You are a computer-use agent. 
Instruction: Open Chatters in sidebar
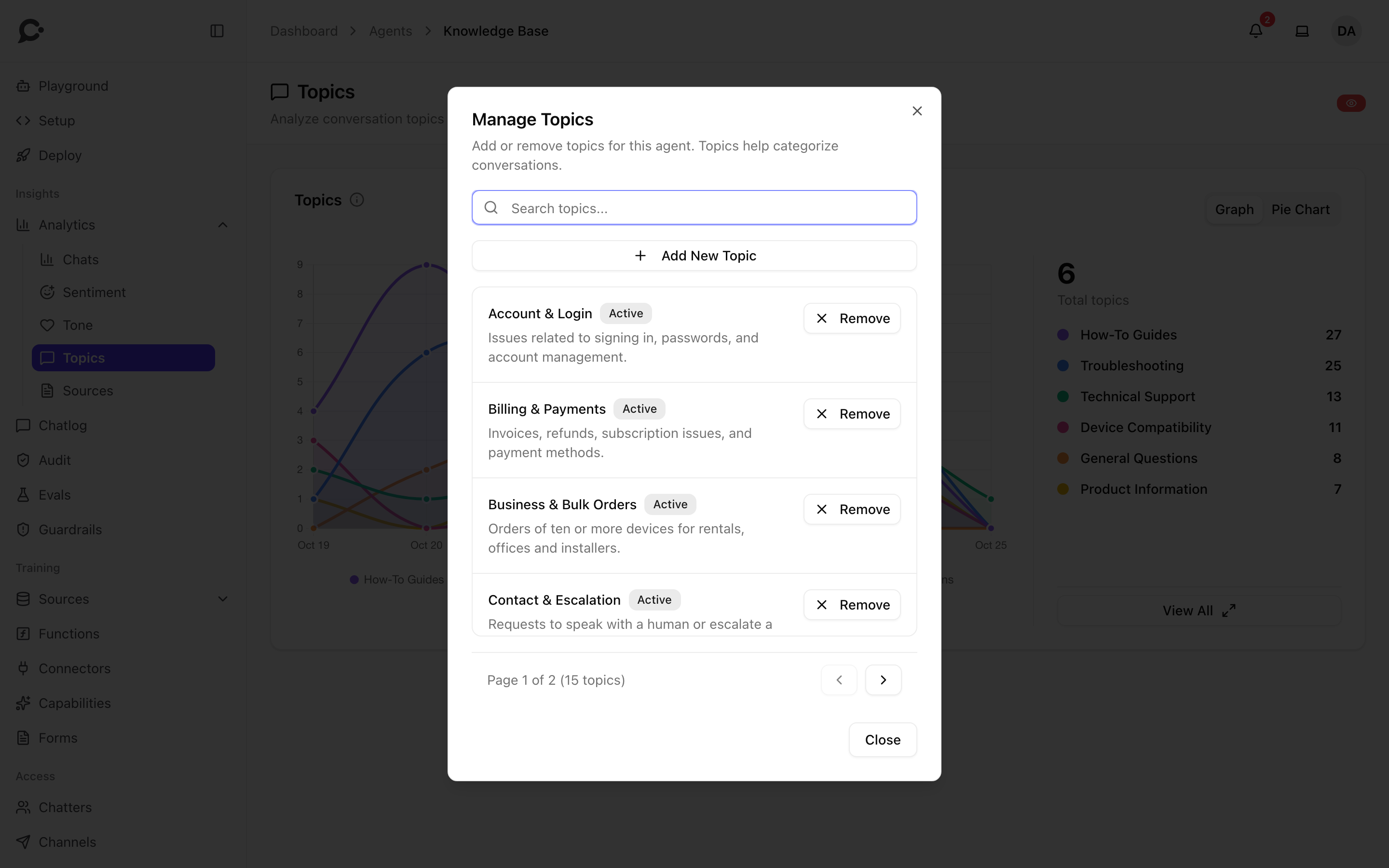point(123,807)
